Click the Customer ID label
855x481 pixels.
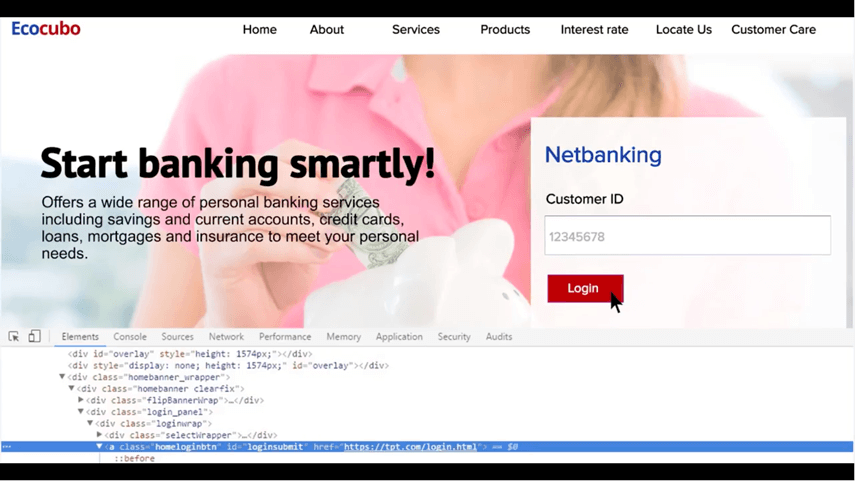coord(585,199)
